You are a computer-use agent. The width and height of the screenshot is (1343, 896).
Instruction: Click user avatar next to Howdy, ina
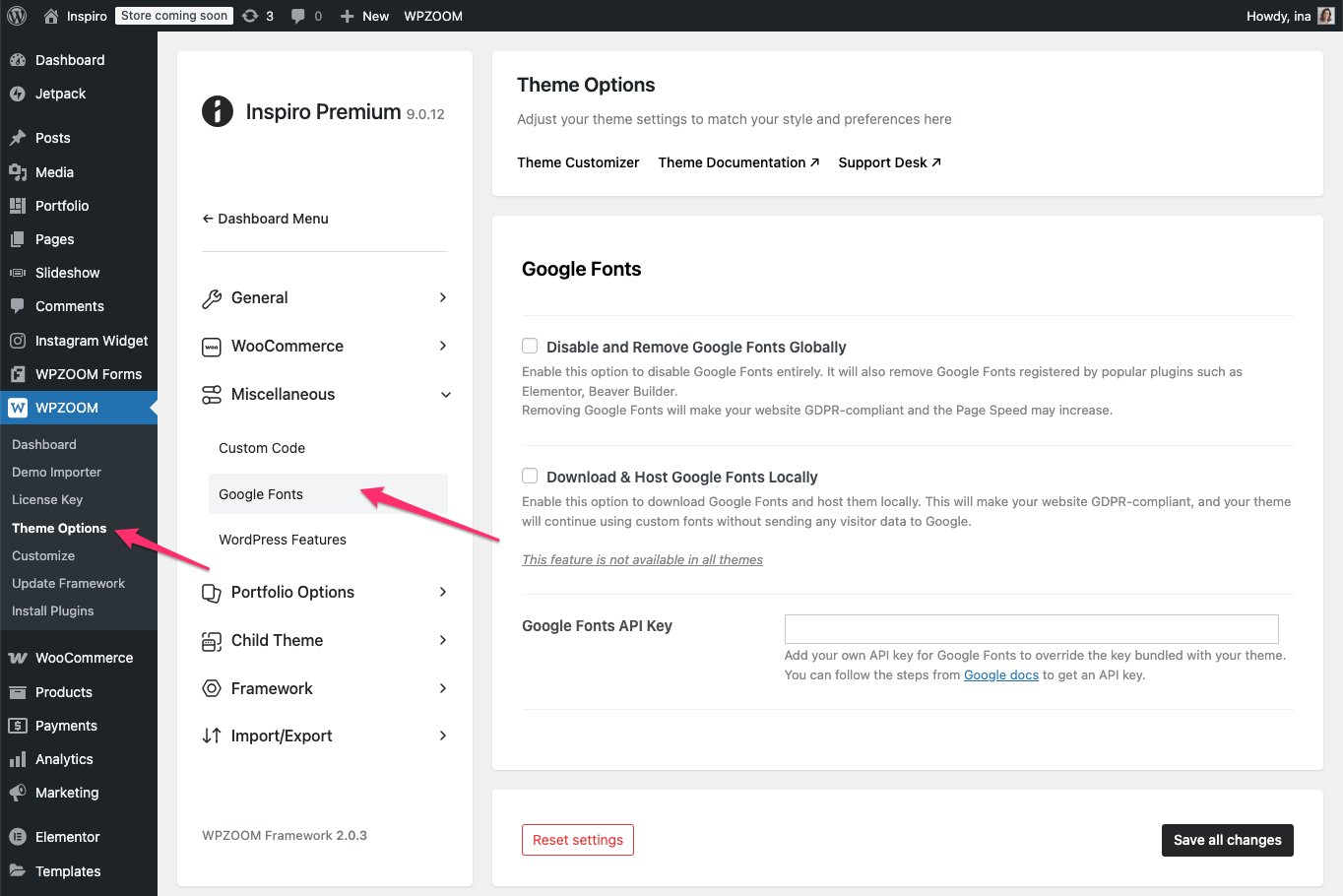point(1325,16)
